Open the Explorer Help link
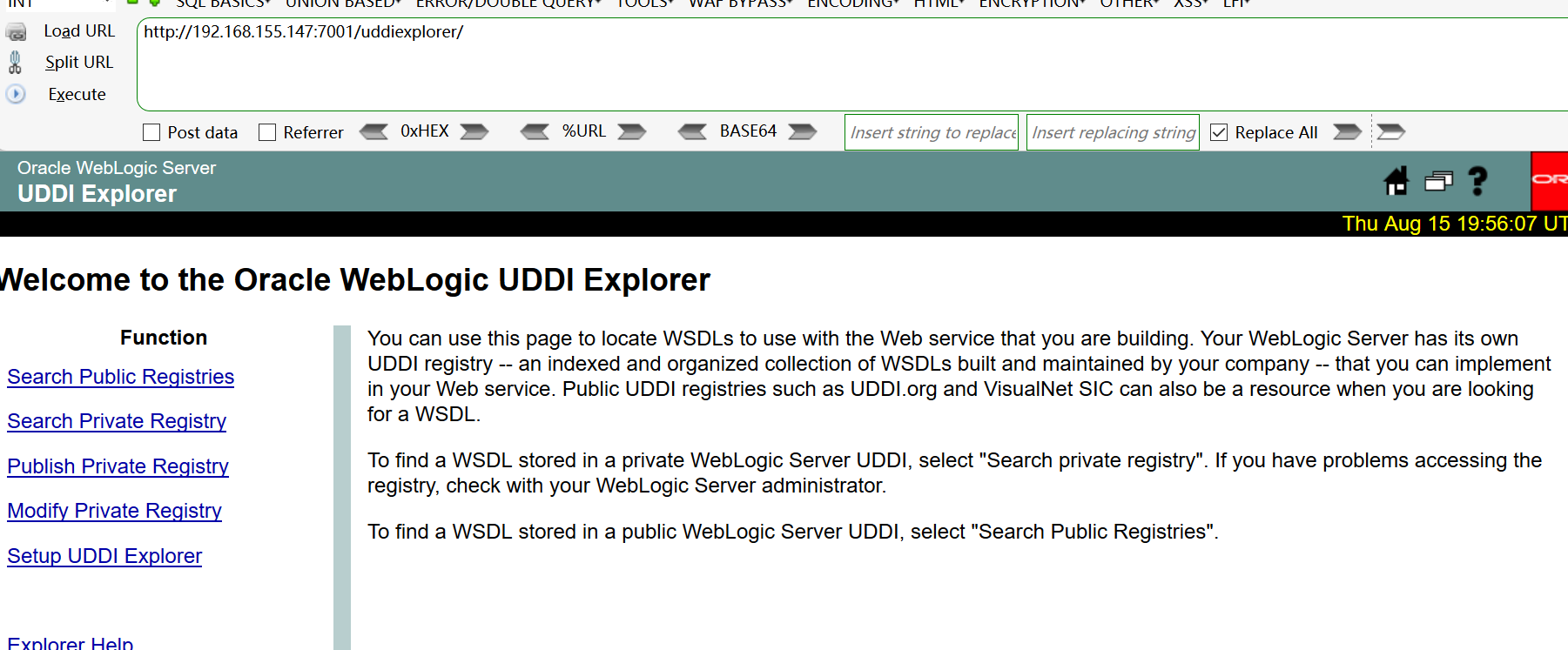 71,643
